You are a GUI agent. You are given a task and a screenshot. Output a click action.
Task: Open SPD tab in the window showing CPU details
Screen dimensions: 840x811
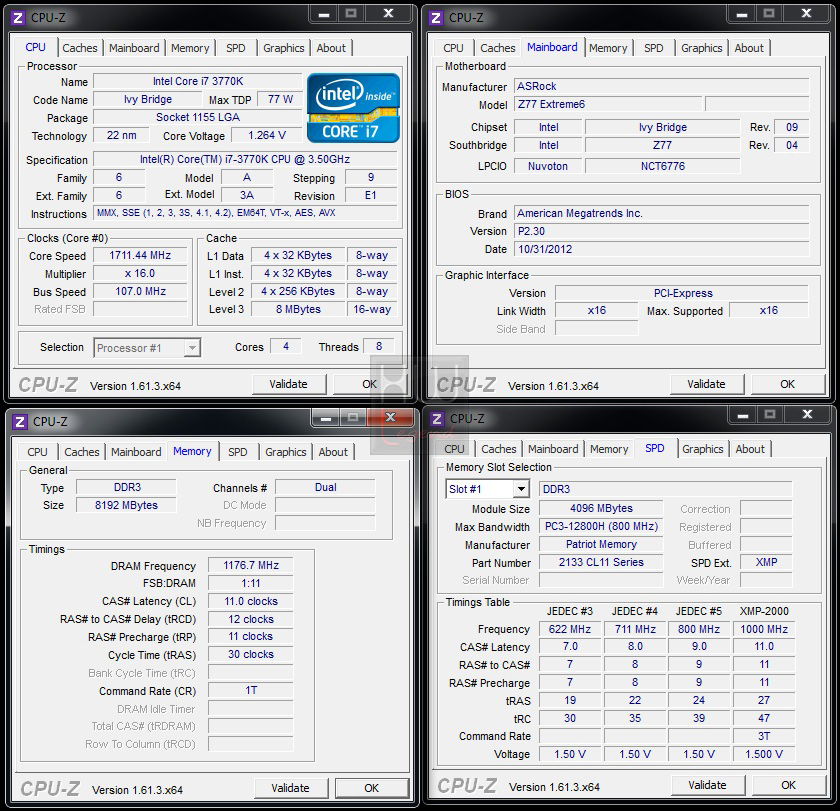236,48
